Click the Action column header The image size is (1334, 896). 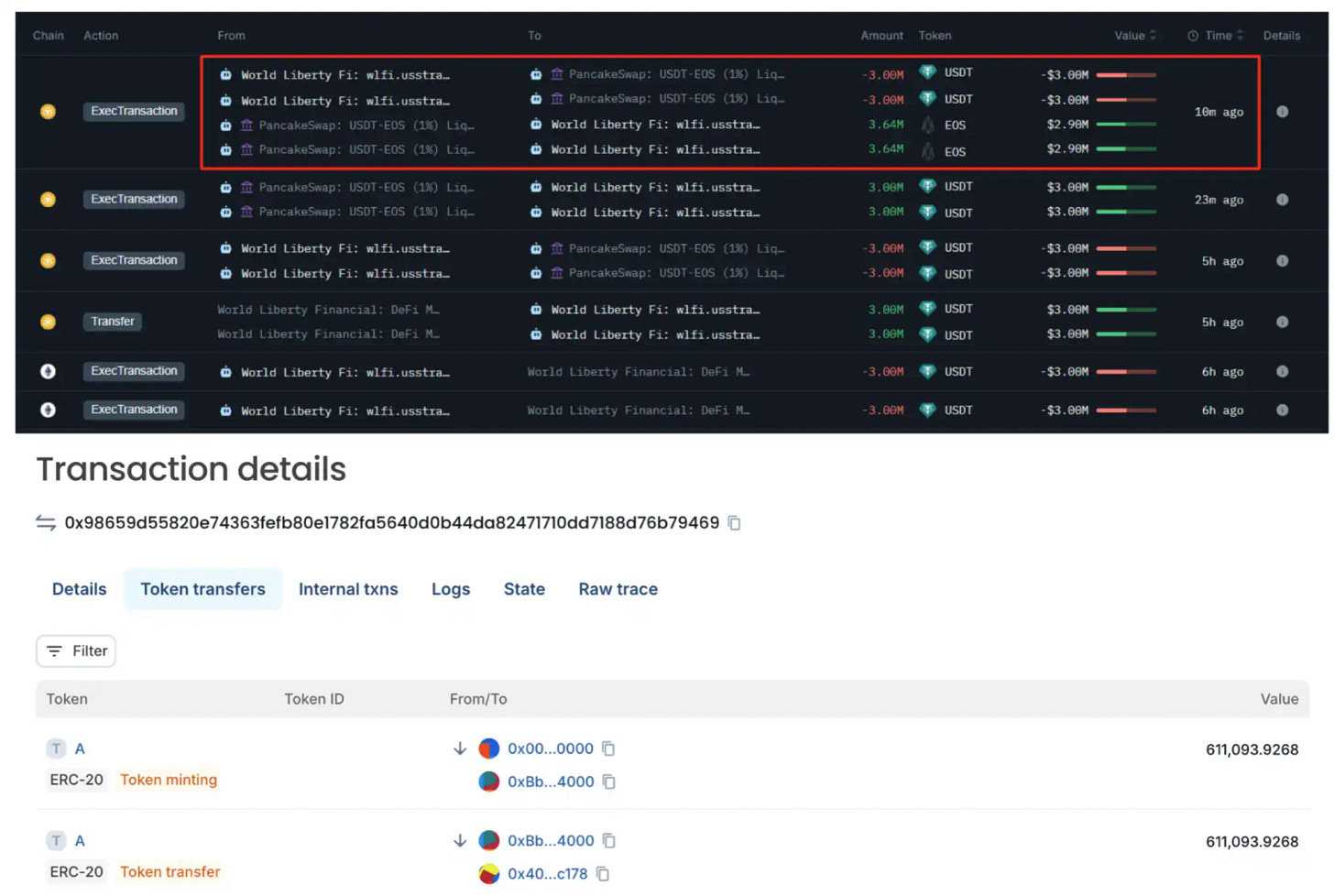pos(101,36)
